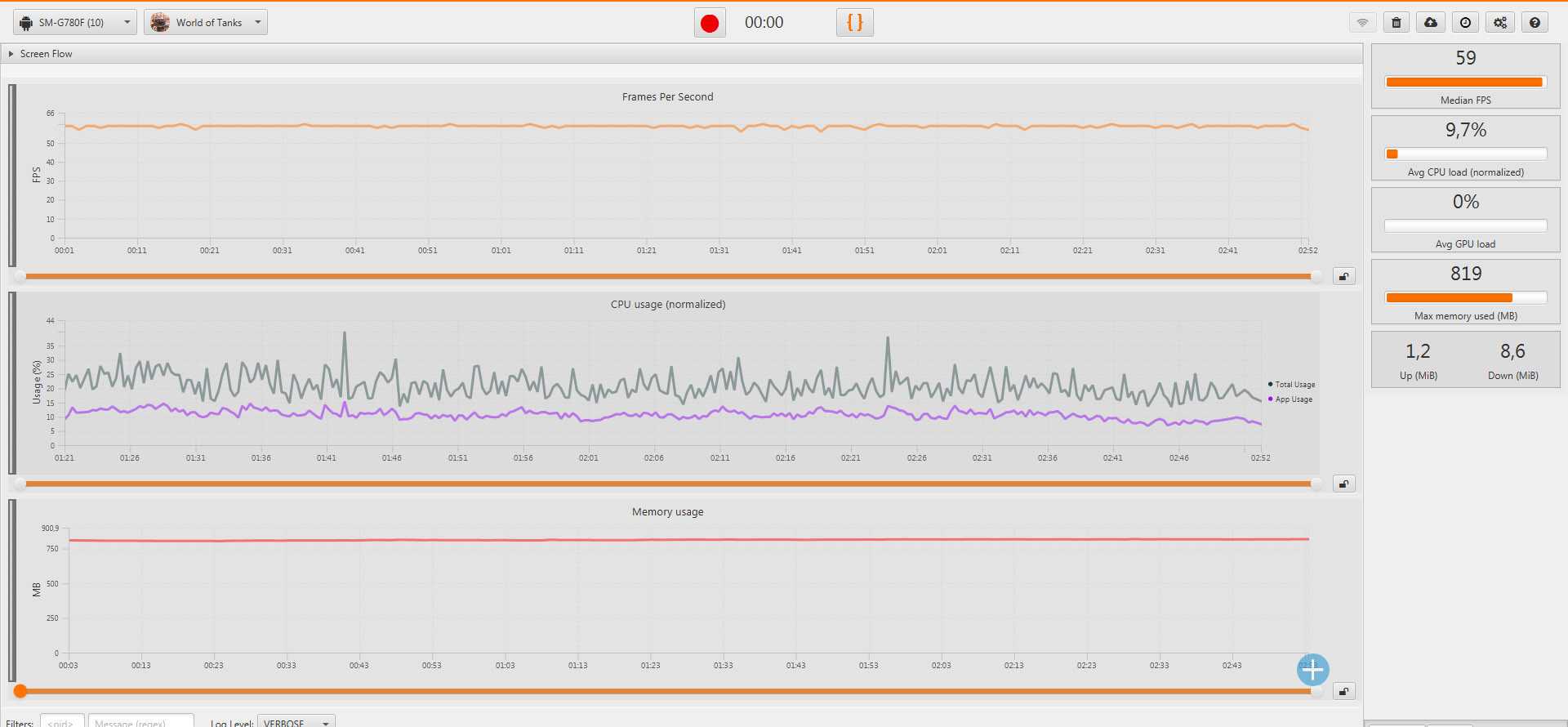This screenshot has width=1568, height=727.
Task: Toggle the lock for the CPU usage chart
Action: [x=1343, y=484]
